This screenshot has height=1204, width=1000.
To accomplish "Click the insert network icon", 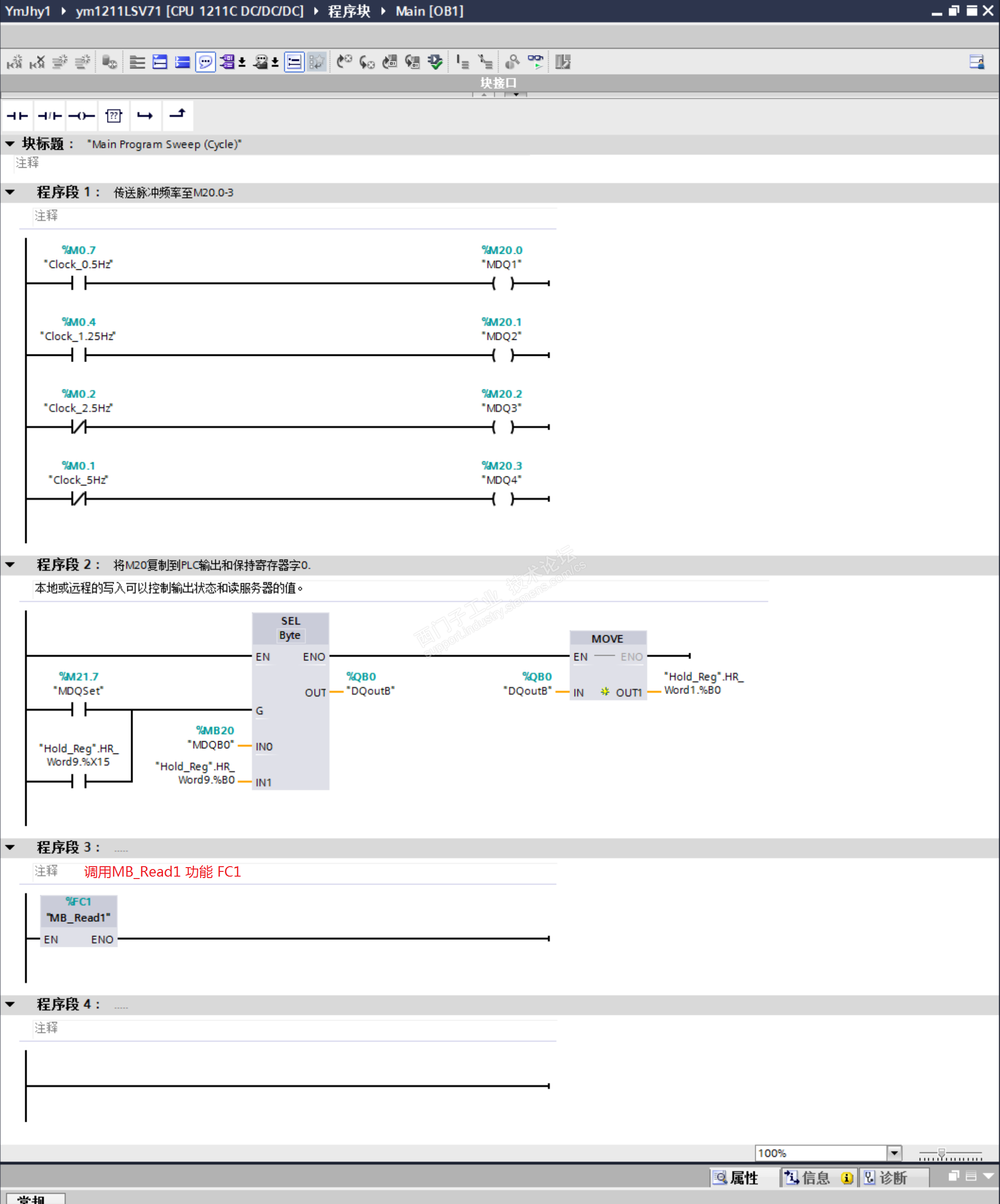I will [14, 61].
